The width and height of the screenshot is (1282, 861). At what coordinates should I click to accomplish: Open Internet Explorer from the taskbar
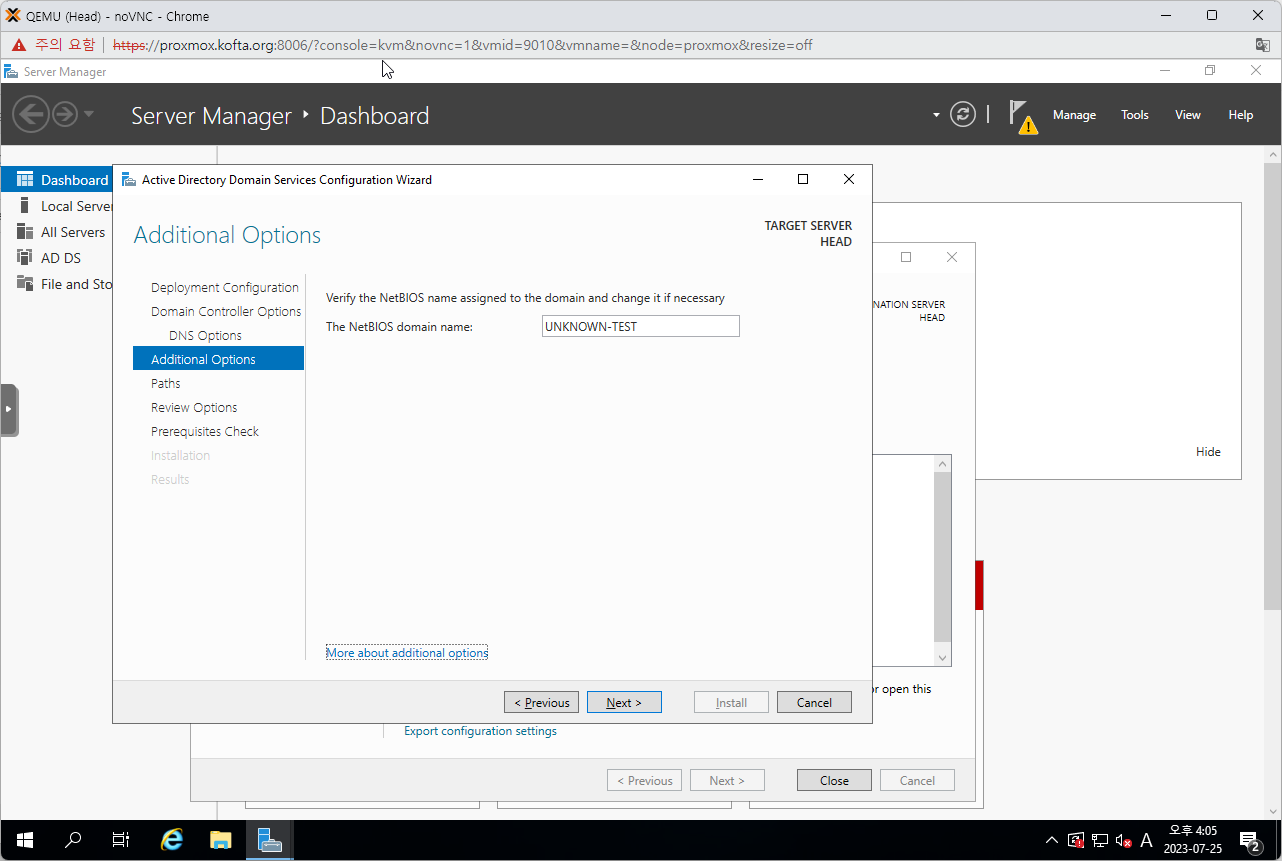click(x=172, y=840)
